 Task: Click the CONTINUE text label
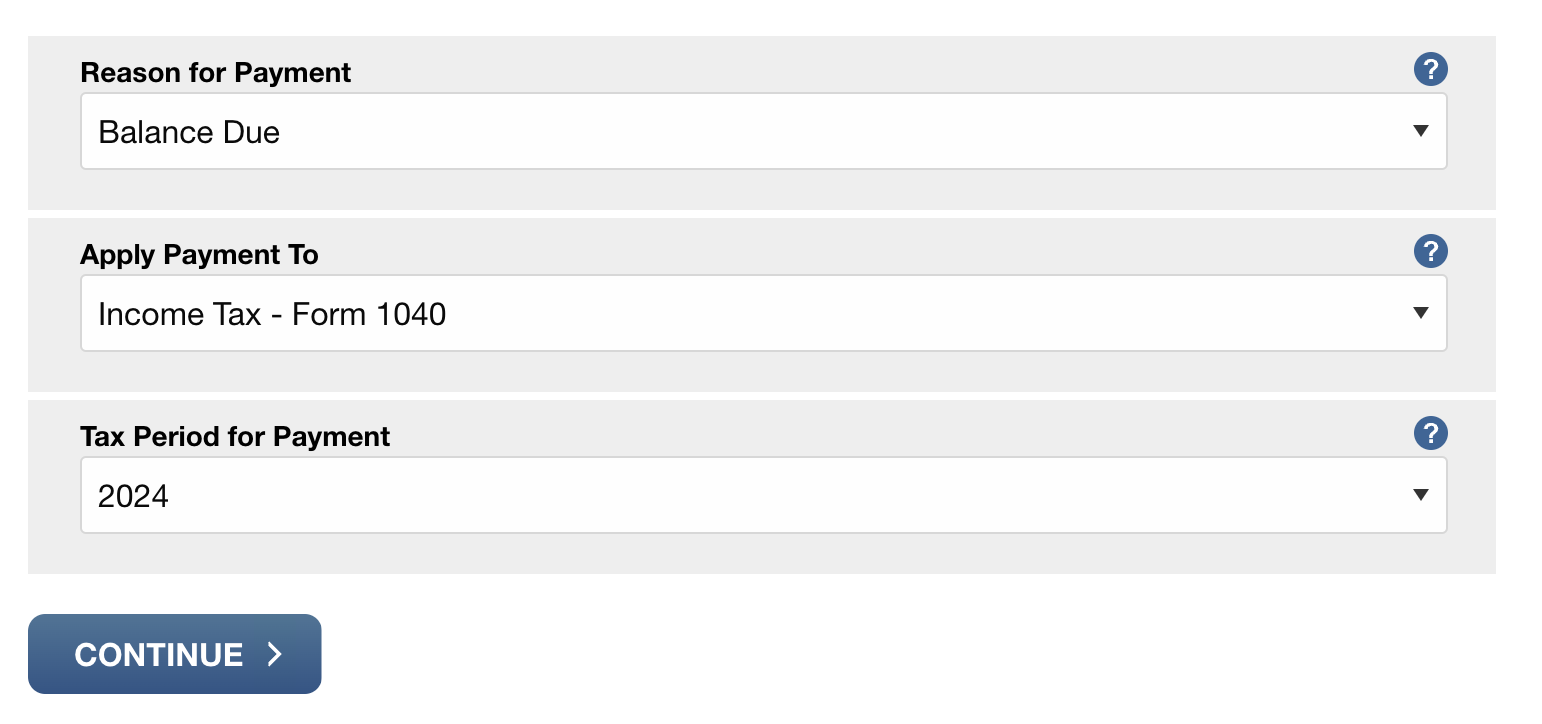tap(159, 655)
